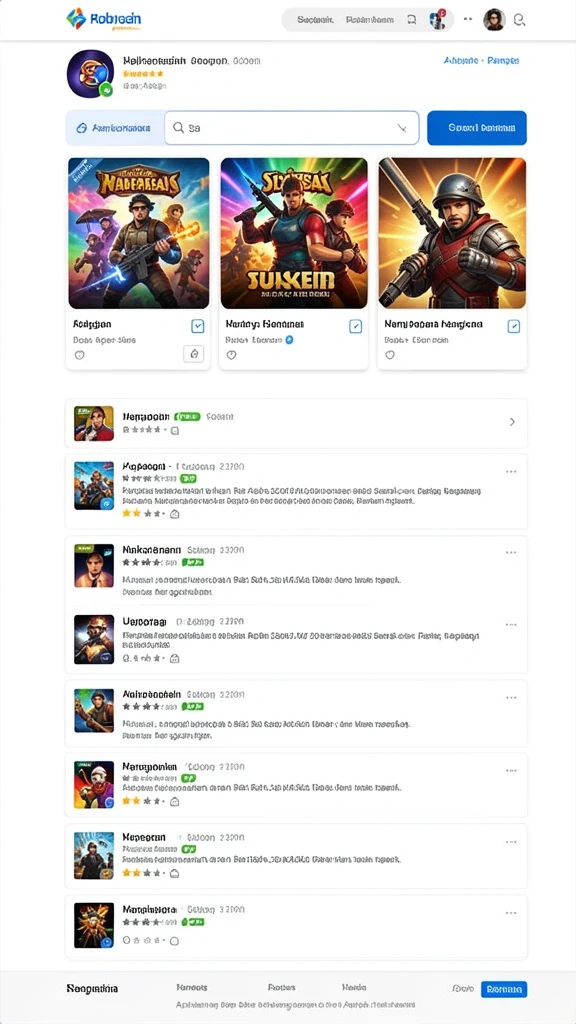Click the title text of the third game card
This screenshot has height=1024, width=576.
pos(434,324)
